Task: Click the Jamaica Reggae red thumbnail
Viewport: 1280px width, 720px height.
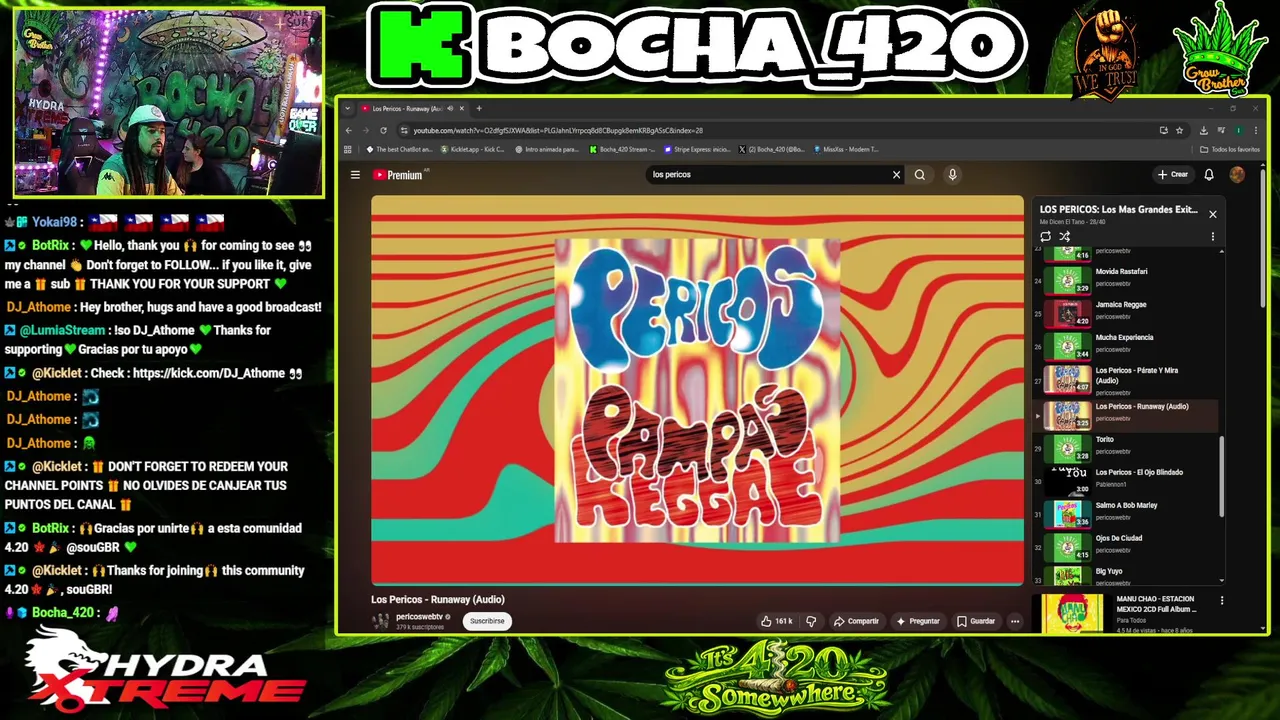Action: [x=1068, y=313]
